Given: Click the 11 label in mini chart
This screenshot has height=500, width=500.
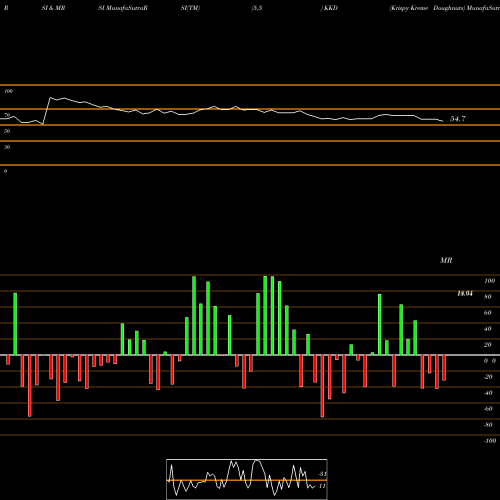Looking at the screenshot, I should 322,486.
